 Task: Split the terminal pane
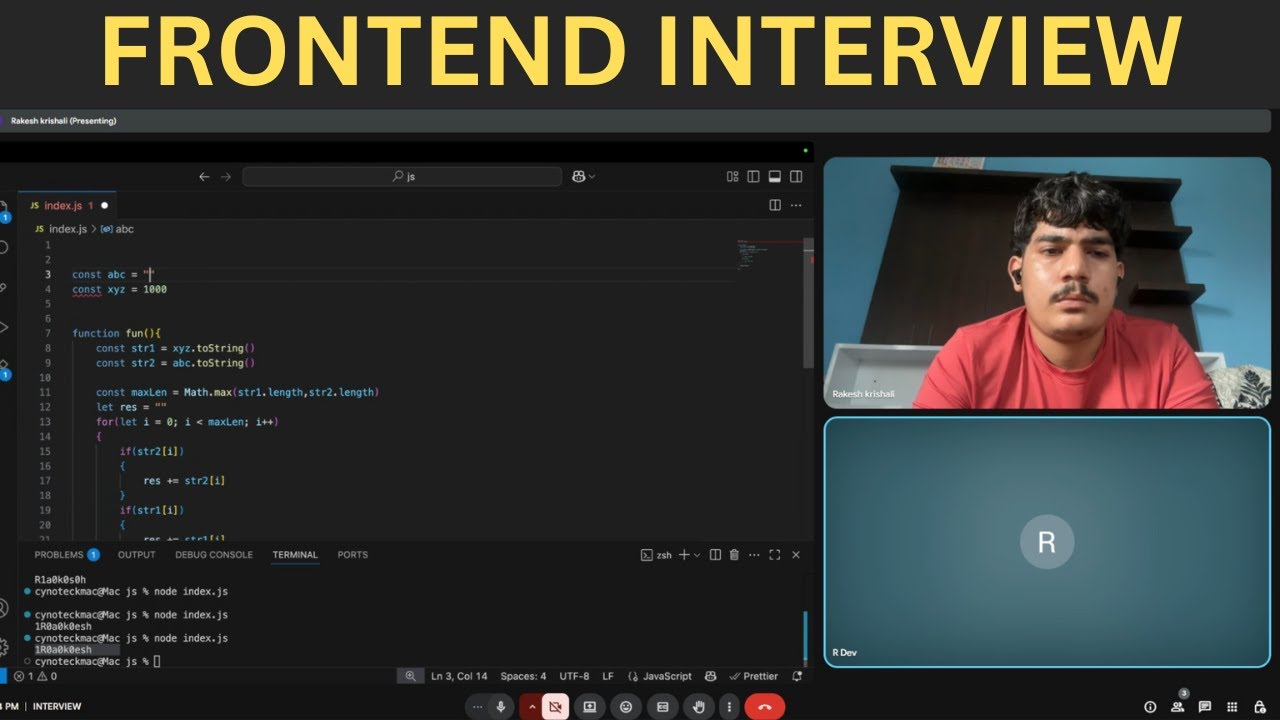click(x=715, y=554)
